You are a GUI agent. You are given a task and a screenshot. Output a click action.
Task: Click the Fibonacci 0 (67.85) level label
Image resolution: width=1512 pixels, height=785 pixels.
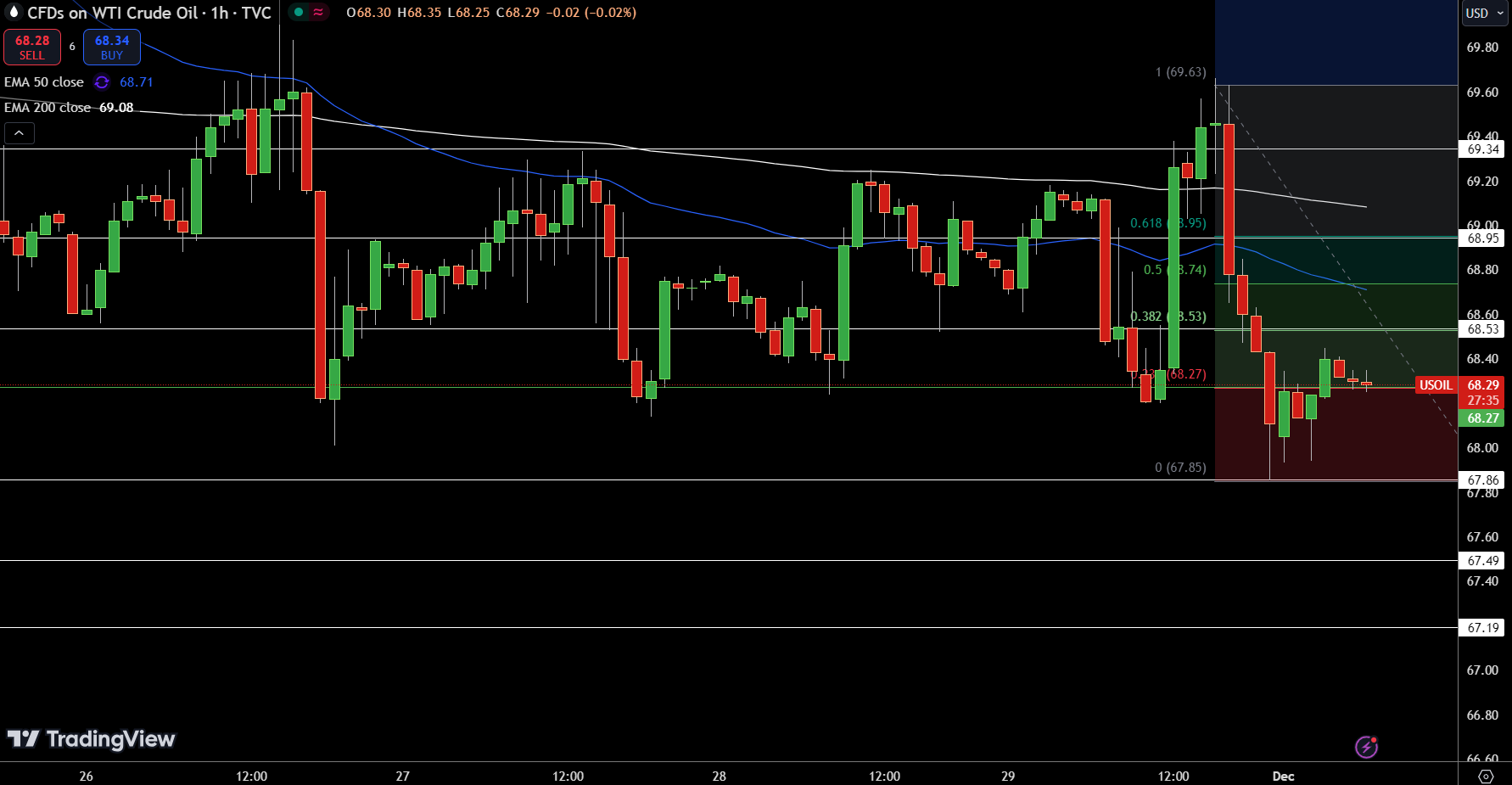pyautogui.click(x=1180, y=468)
